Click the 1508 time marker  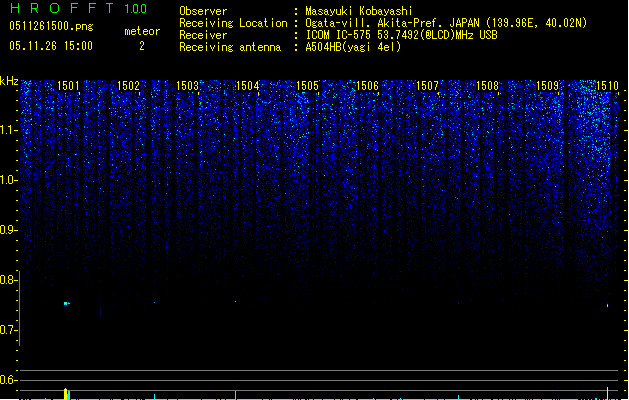click(x=487, y=86)
